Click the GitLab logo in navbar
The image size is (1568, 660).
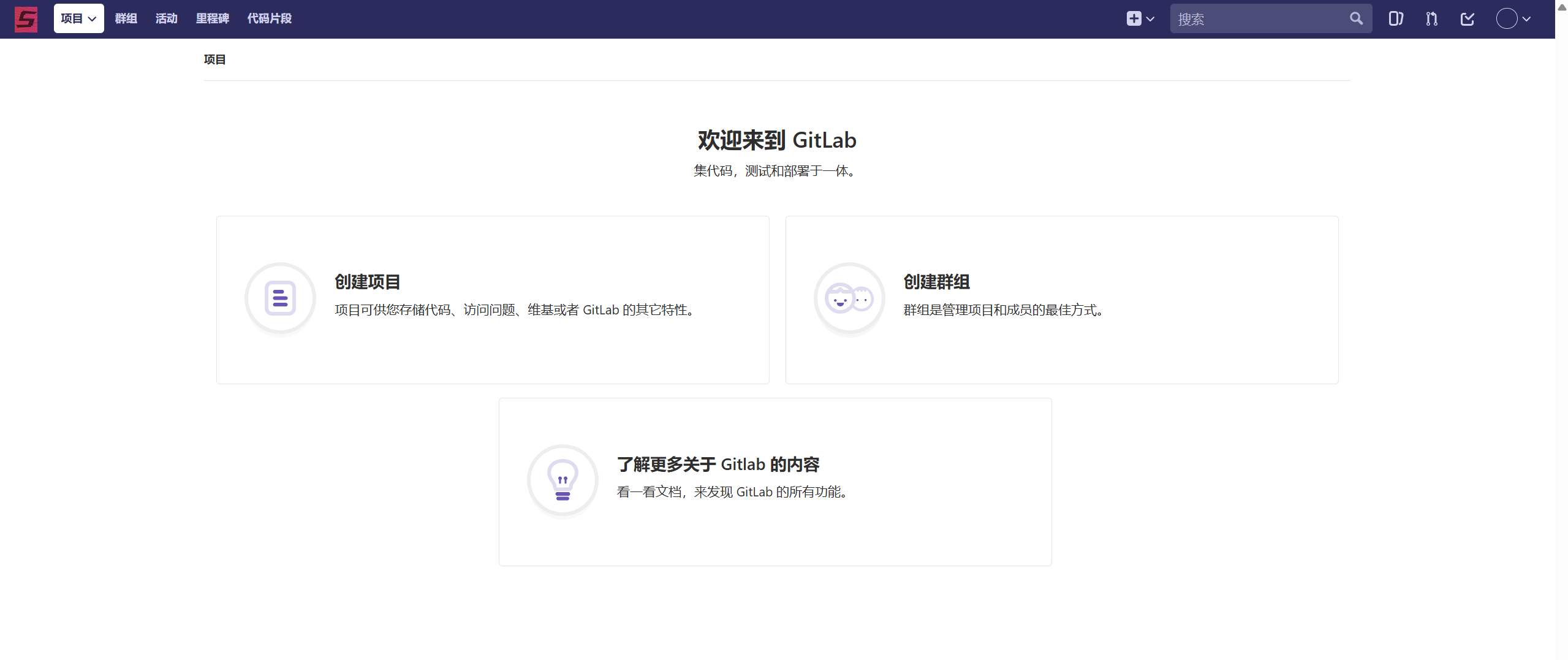(x=26, y=19)
